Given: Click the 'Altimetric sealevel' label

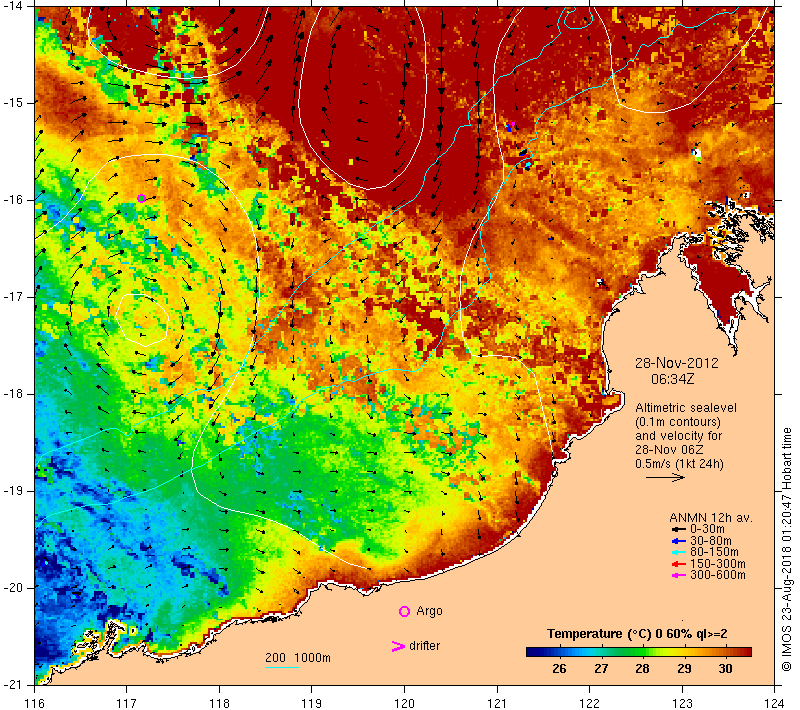Looking at the screenshot, I should click(x=686, y=408).
